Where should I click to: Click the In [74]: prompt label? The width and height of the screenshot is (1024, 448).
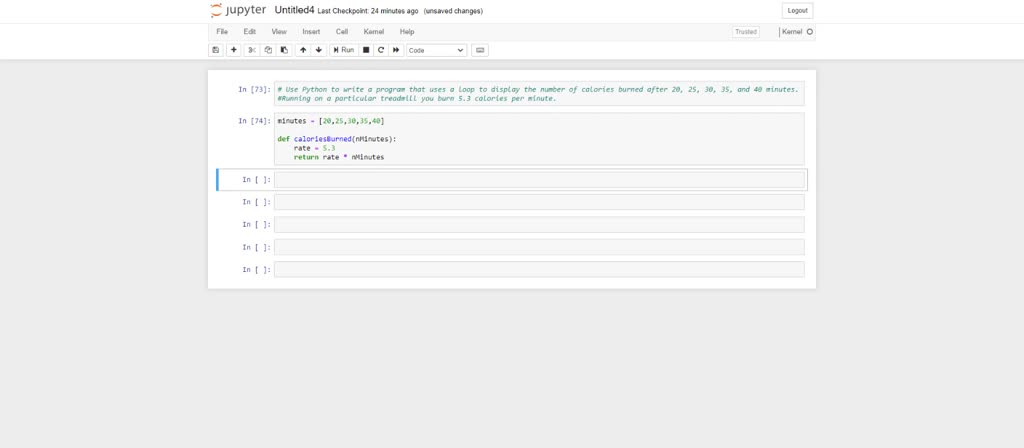coord(254,121)
